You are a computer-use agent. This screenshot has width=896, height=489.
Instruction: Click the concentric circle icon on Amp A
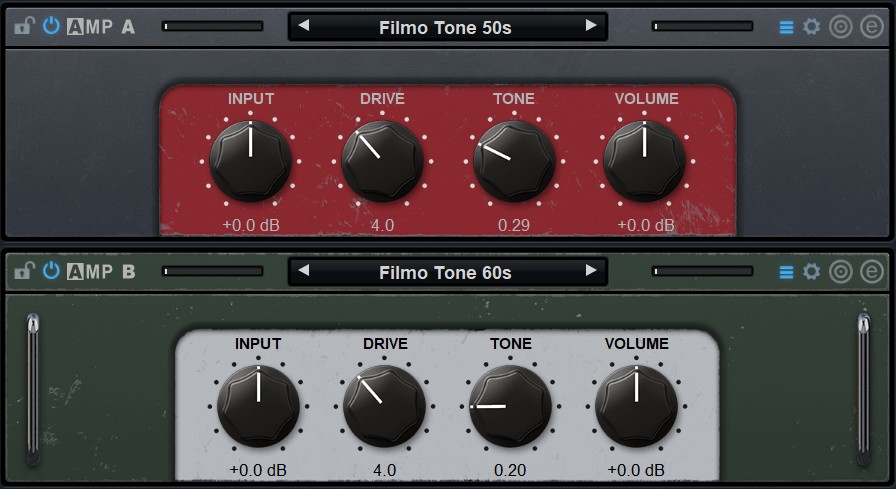(x=841, y=27)
